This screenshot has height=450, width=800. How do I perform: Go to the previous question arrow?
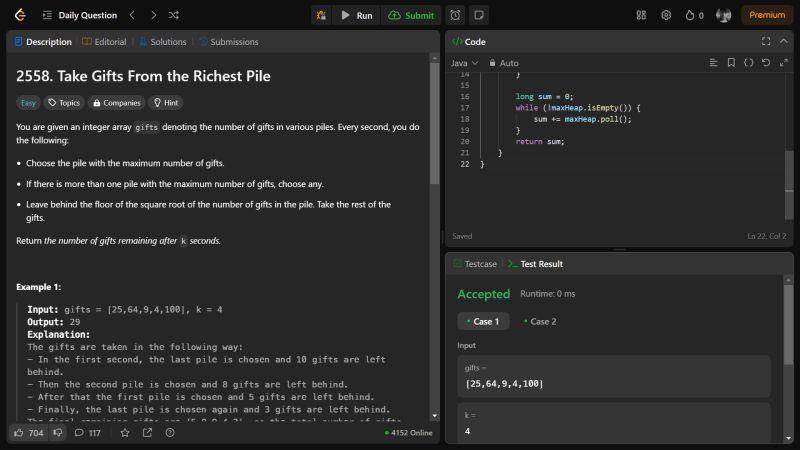(132, 15)
